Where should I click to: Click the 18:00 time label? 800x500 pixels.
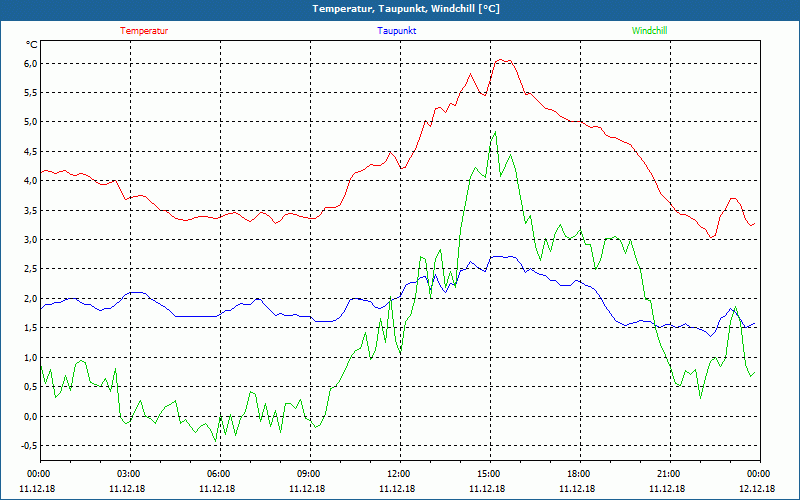tap(580, 473)
